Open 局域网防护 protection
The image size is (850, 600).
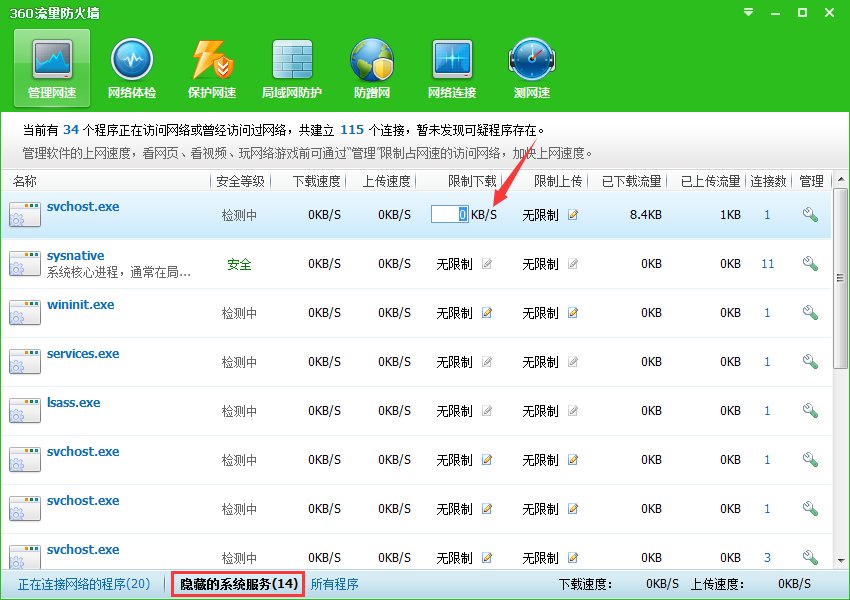point(291,67)
